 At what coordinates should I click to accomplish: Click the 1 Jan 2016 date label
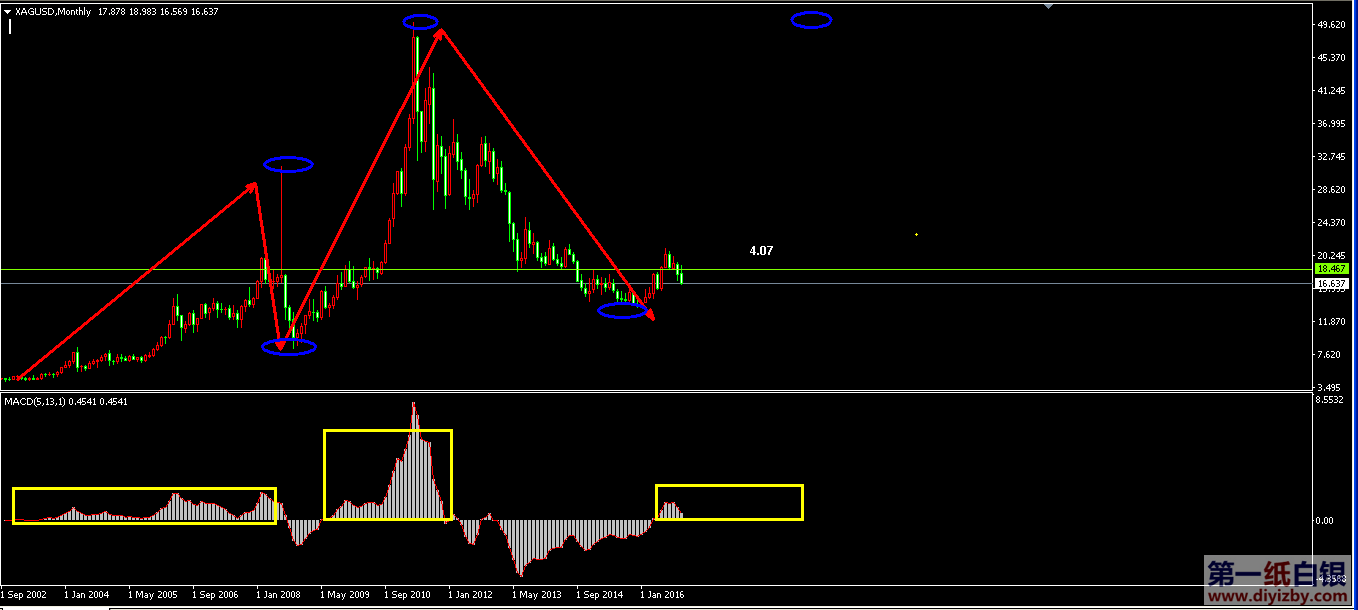coord(662,595)
